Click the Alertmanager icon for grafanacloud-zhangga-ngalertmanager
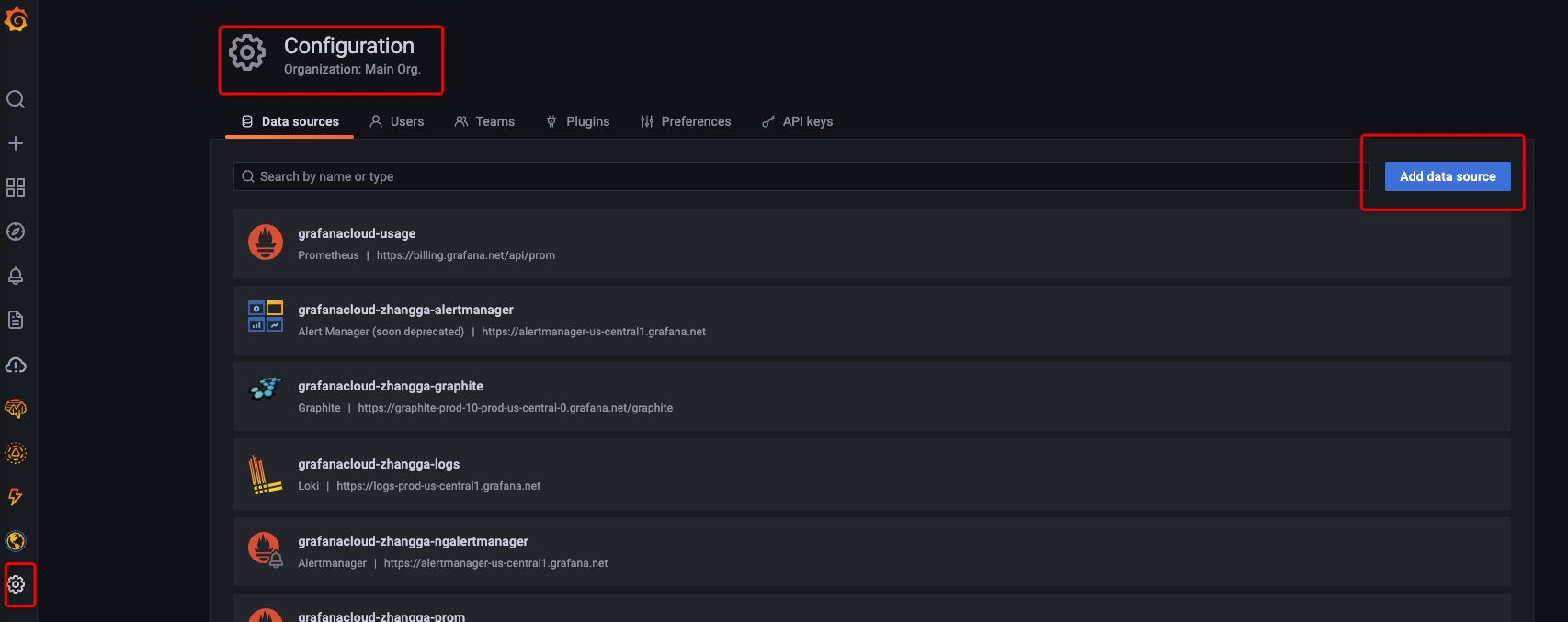This screenshot has height=622, width=1568. (x=266, y=550)
